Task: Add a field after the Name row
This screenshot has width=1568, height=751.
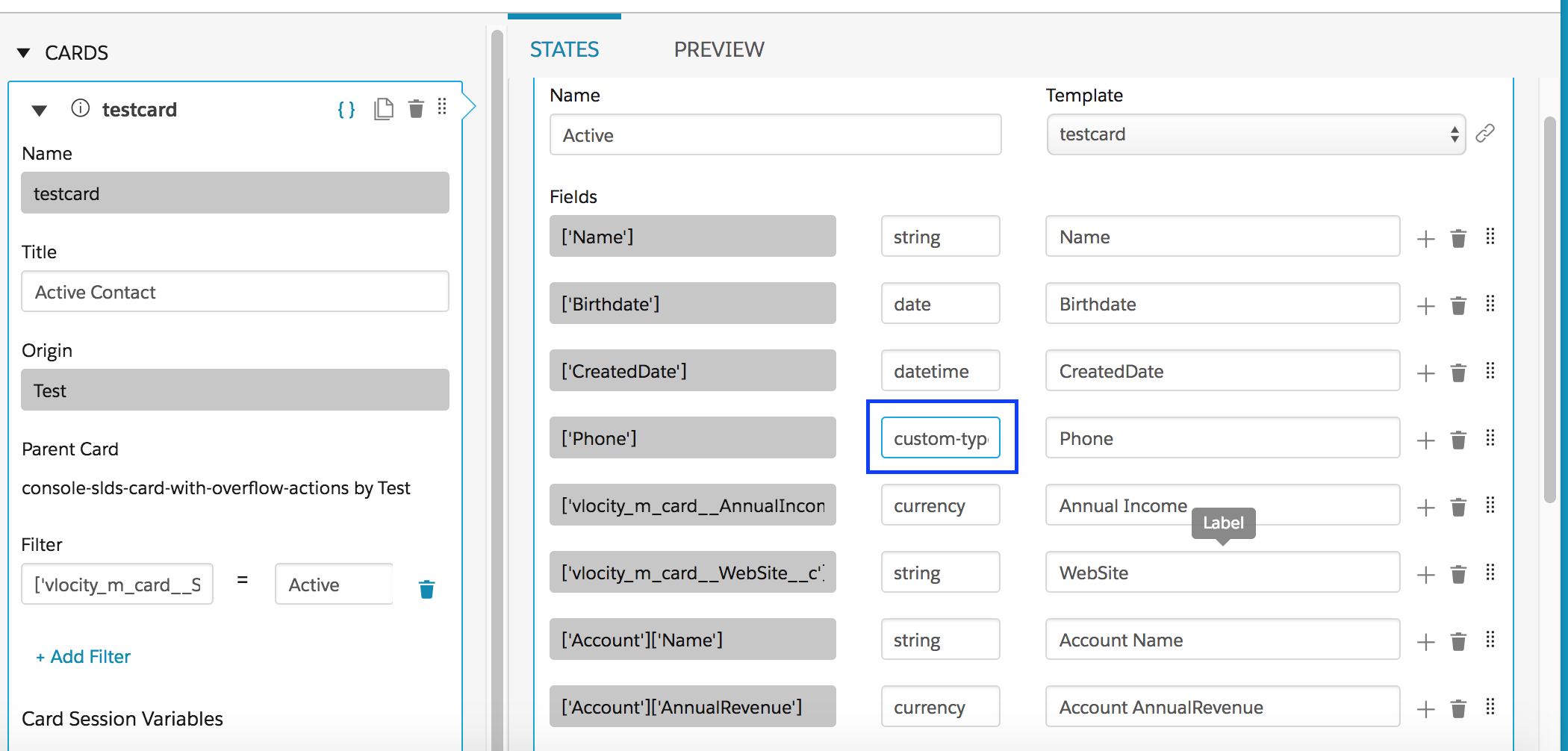Action: click(x=1425, y=239)
